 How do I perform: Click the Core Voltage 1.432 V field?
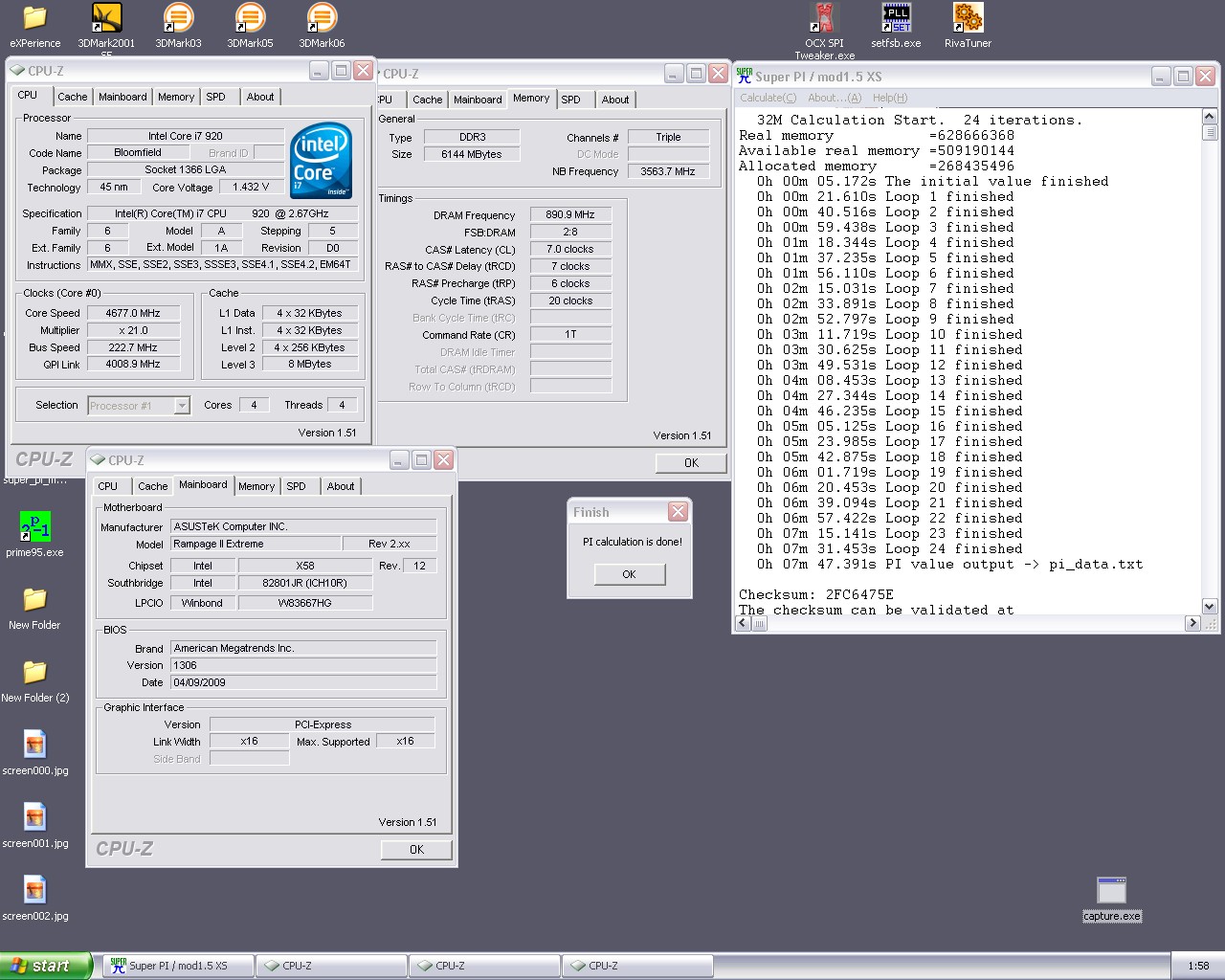tap(252, 187)
